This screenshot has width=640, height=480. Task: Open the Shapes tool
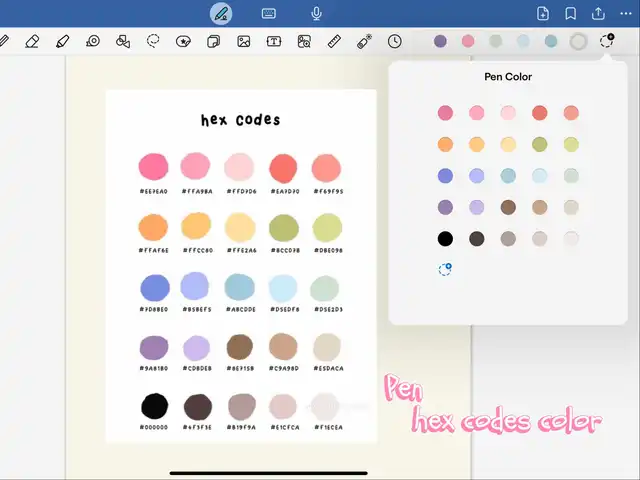point(123,42)
